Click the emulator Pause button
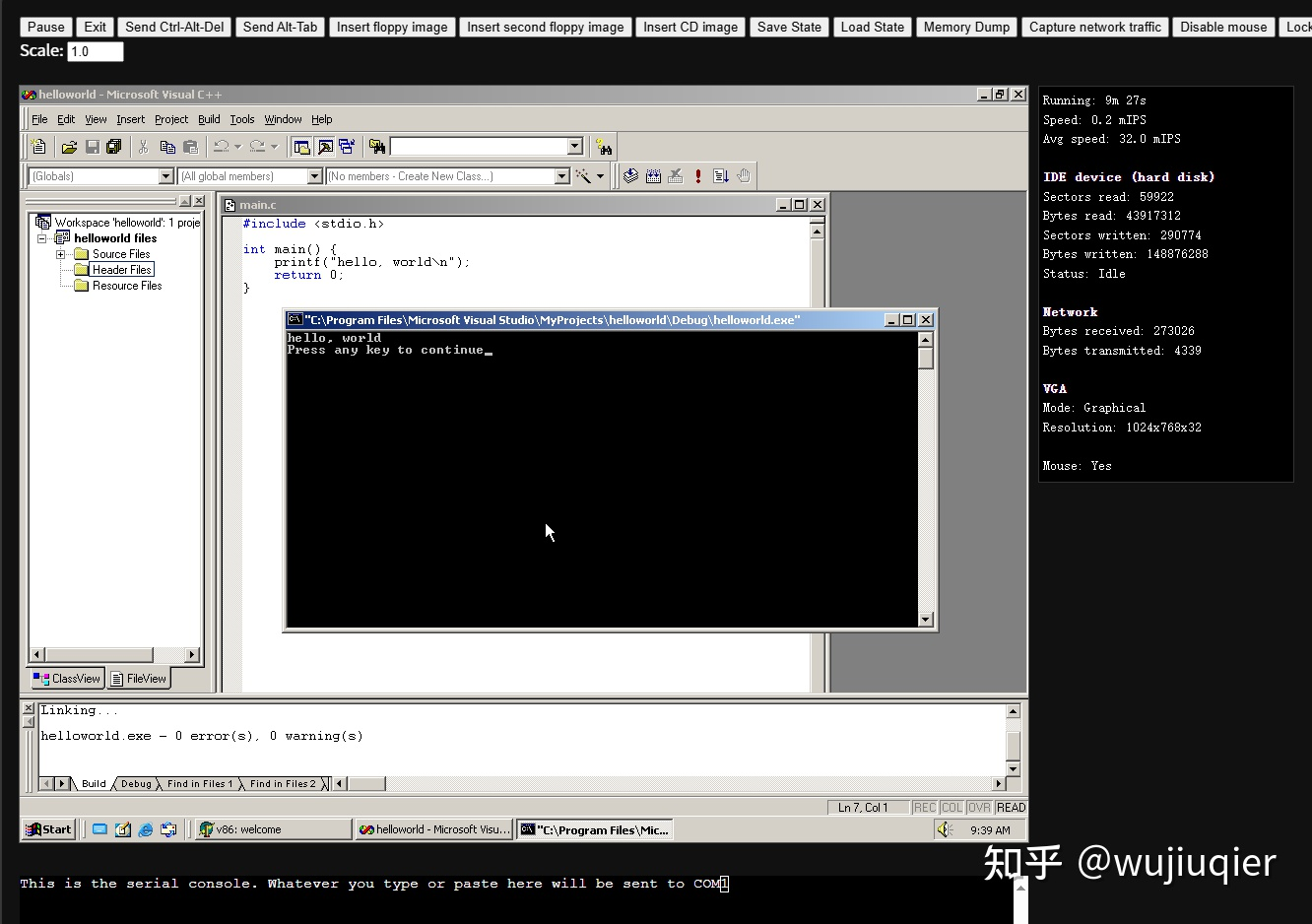This screenshot has width=1312, height=924. click(x=46, y=27)
